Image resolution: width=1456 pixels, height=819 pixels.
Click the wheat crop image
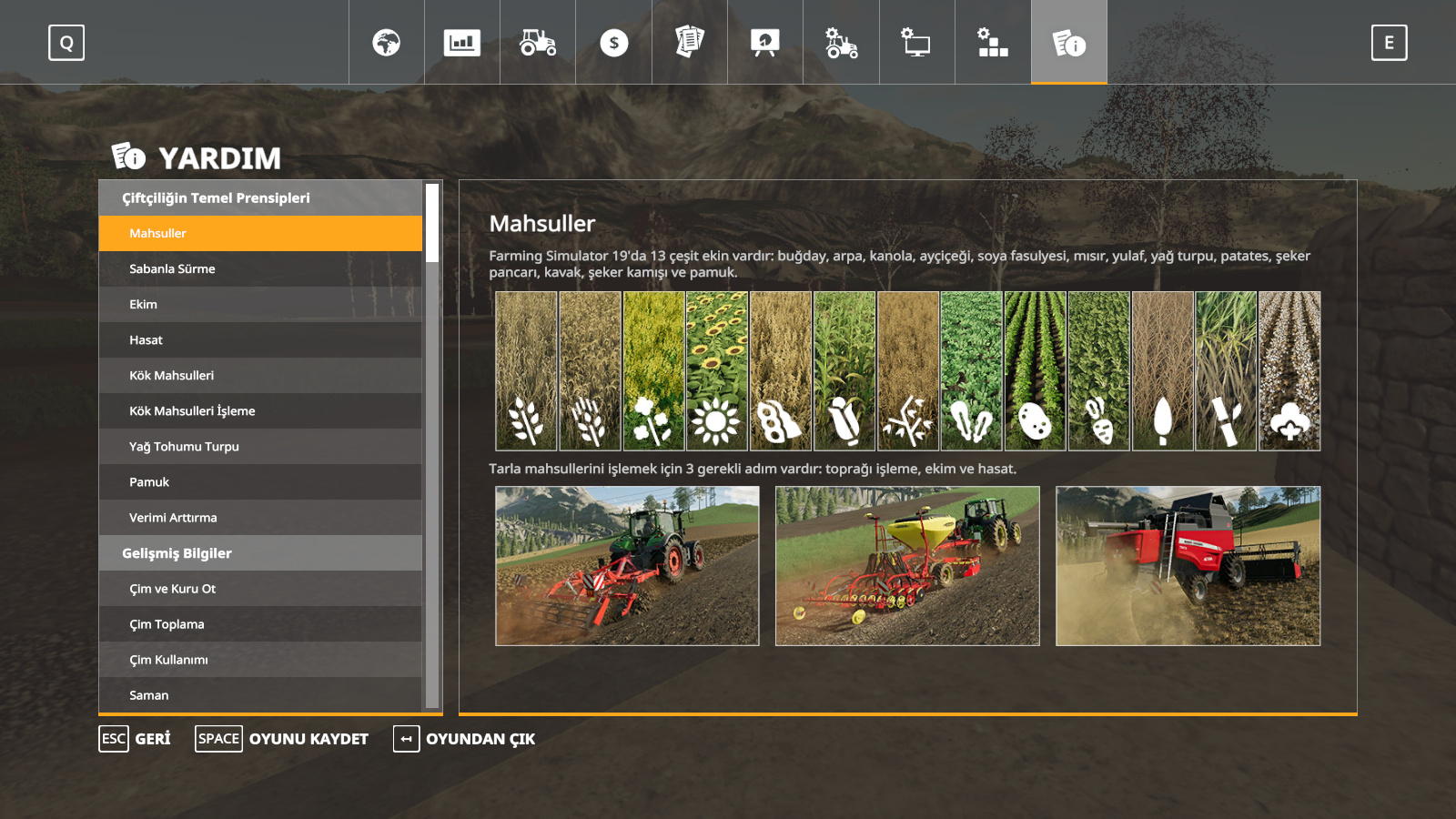[x=526, y=371]
